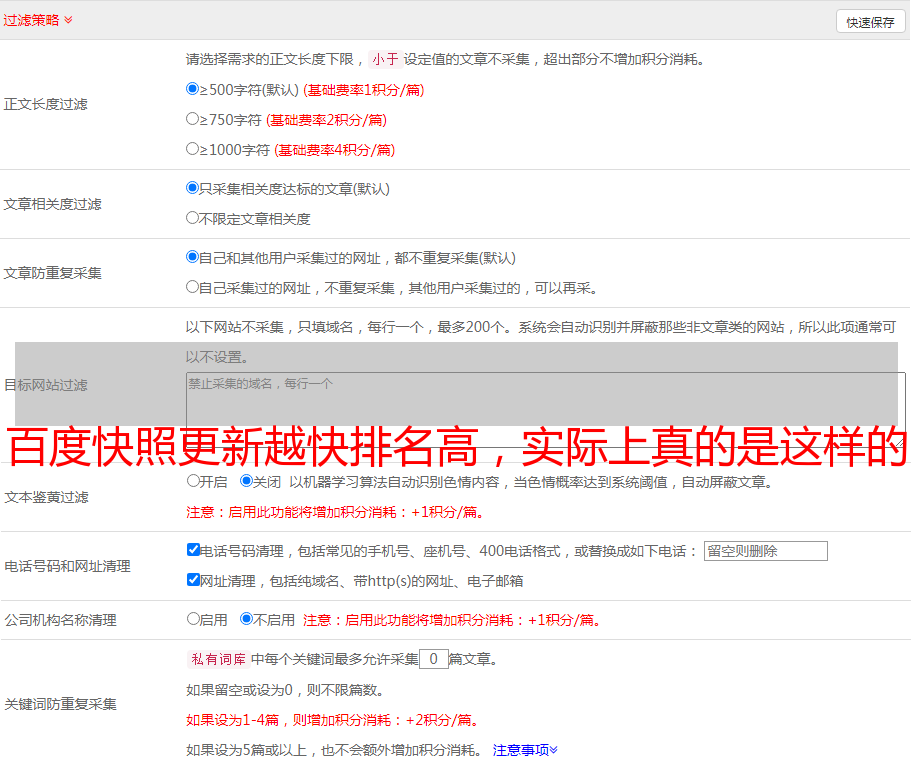Select ≥500字符(默认) length option
Image resolution: width=912 pixels, height=768 pixels.
(x=193, y=88)
